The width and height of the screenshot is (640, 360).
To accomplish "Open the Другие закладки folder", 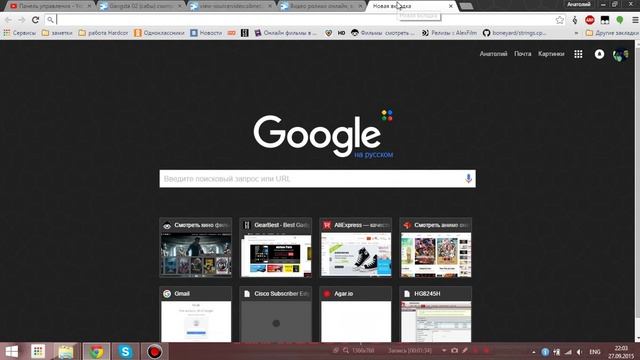I will (612, 33).
